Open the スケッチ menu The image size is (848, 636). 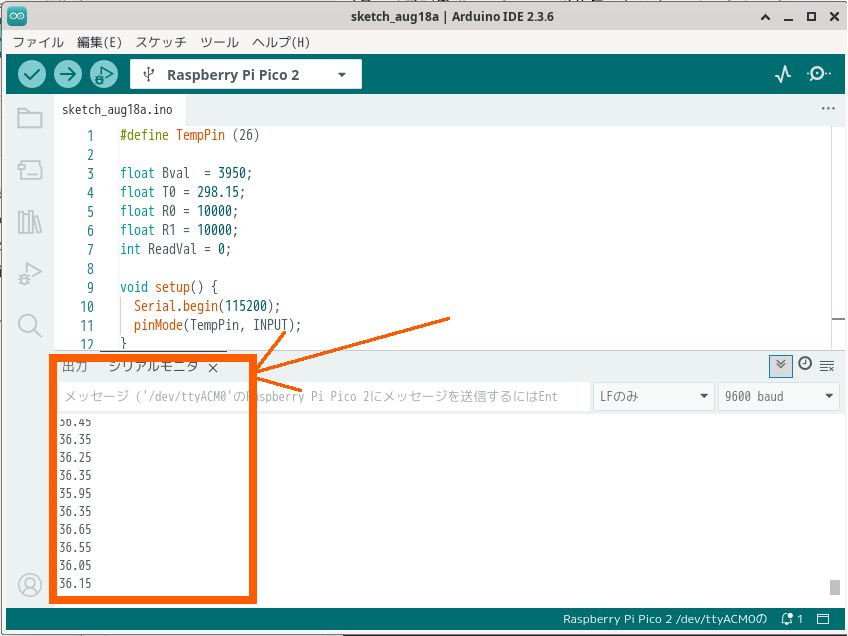161,42
